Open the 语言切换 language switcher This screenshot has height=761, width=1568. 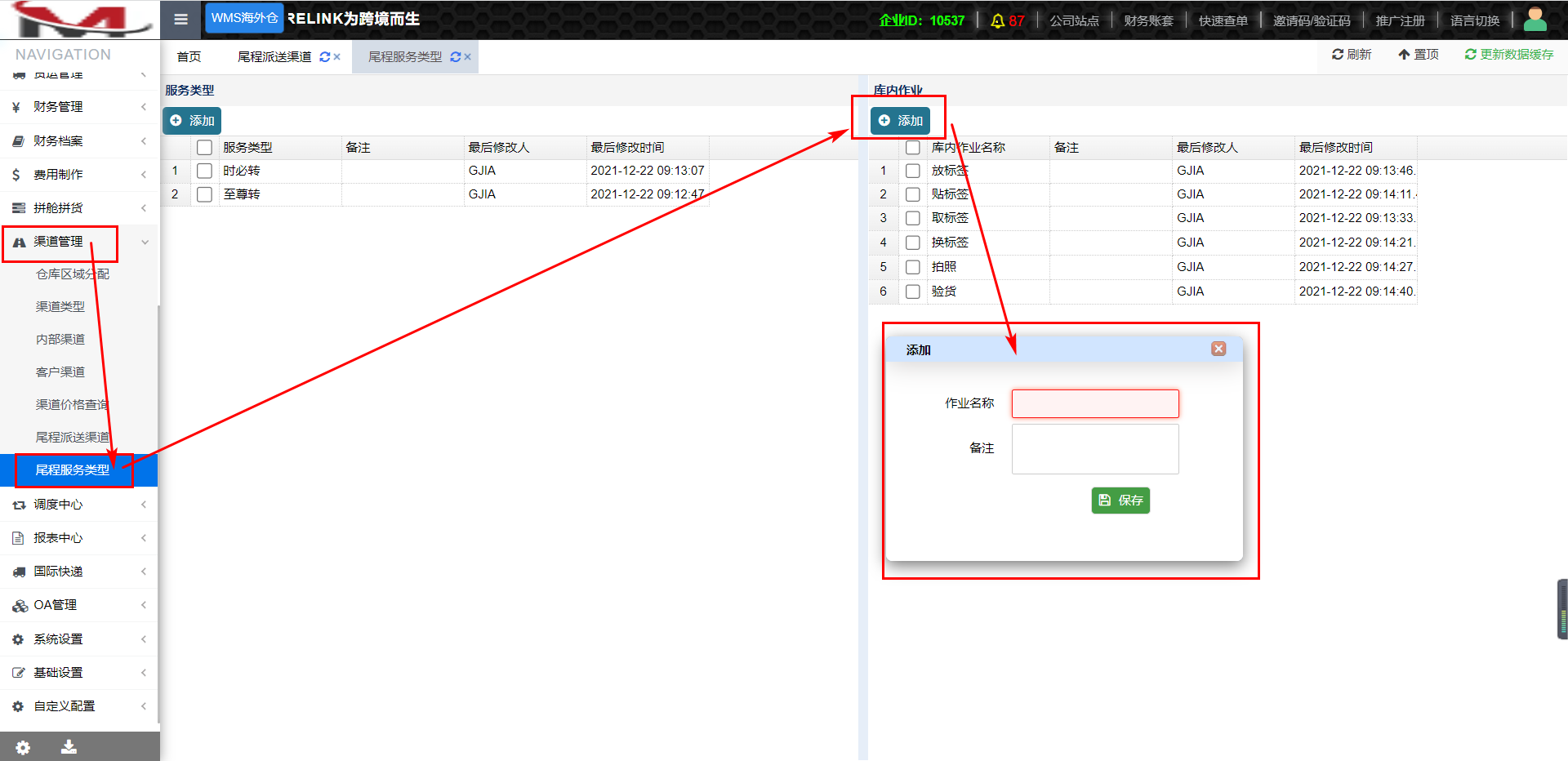click(1475, 20)
